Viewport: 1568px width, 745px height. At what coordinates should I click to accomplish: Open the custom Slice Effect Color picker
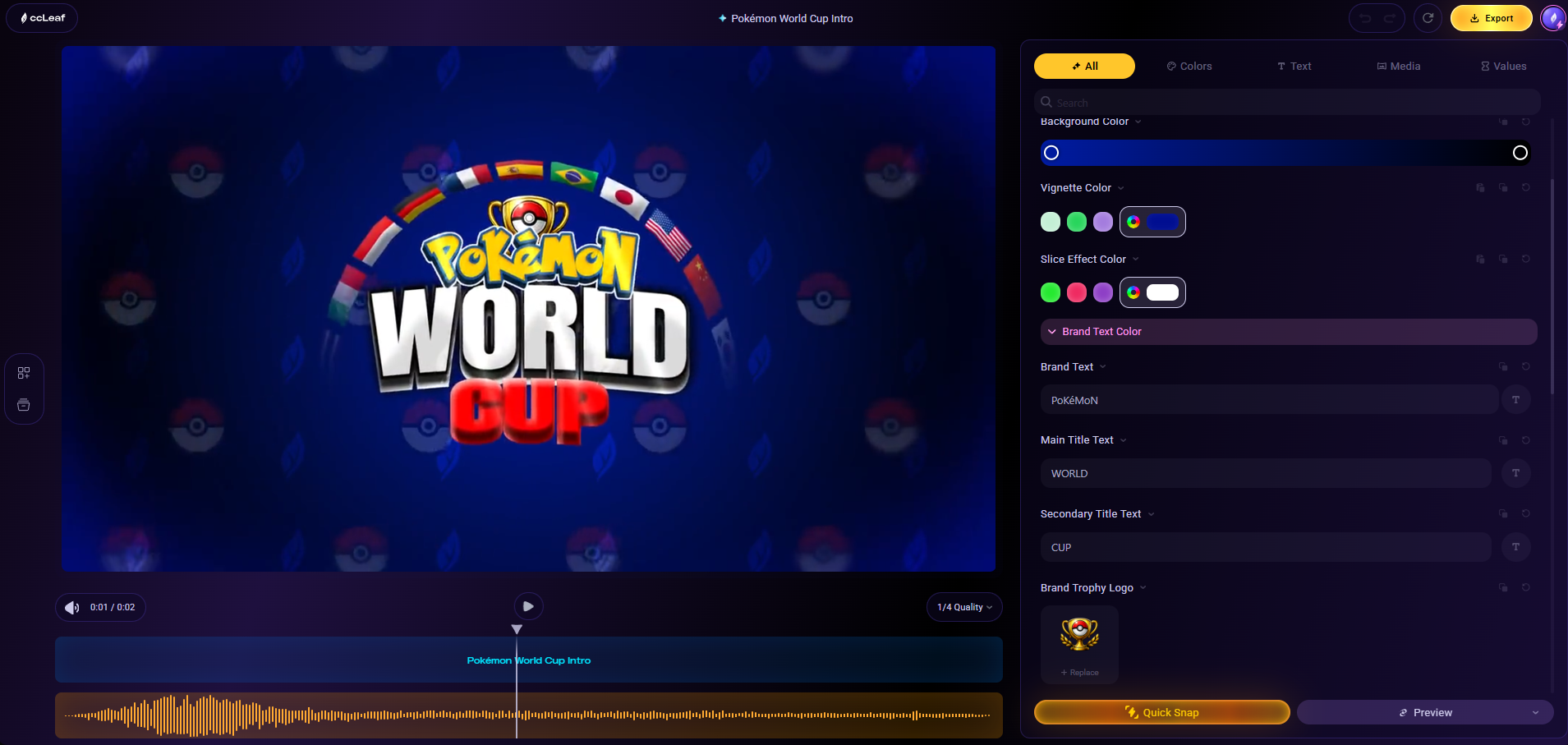click(1152, 292)
